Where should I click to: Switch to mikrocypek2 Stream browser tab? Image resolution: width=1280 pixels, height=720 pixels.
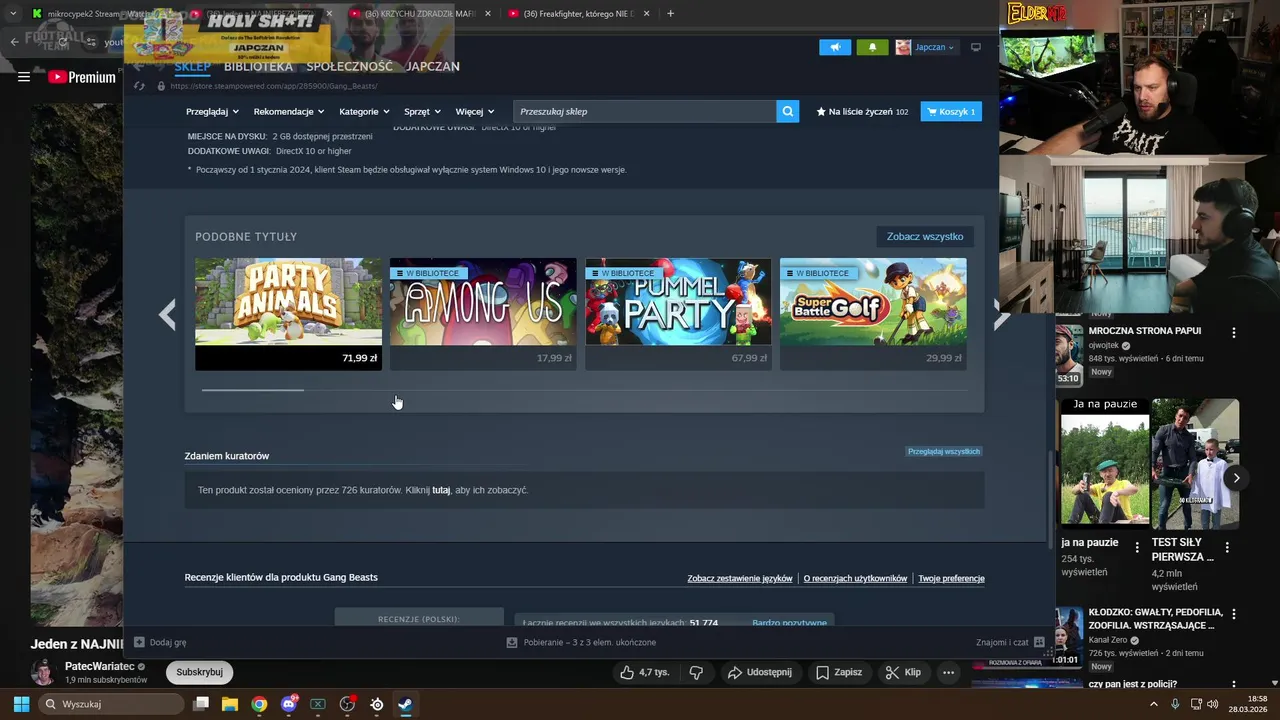pyautogui.click(x=100, y=14)
